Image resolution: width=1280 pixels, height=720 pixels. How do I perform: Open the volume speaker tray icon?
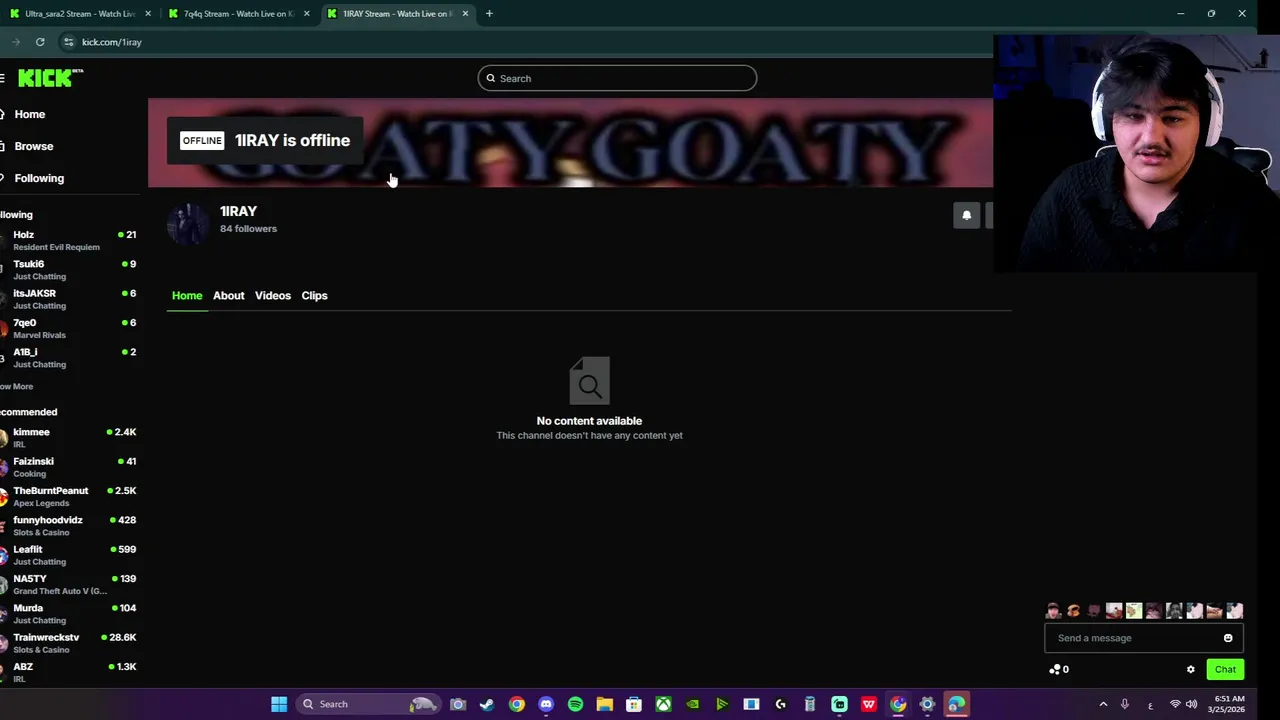pyautogui.click(x=1191, y=704)
